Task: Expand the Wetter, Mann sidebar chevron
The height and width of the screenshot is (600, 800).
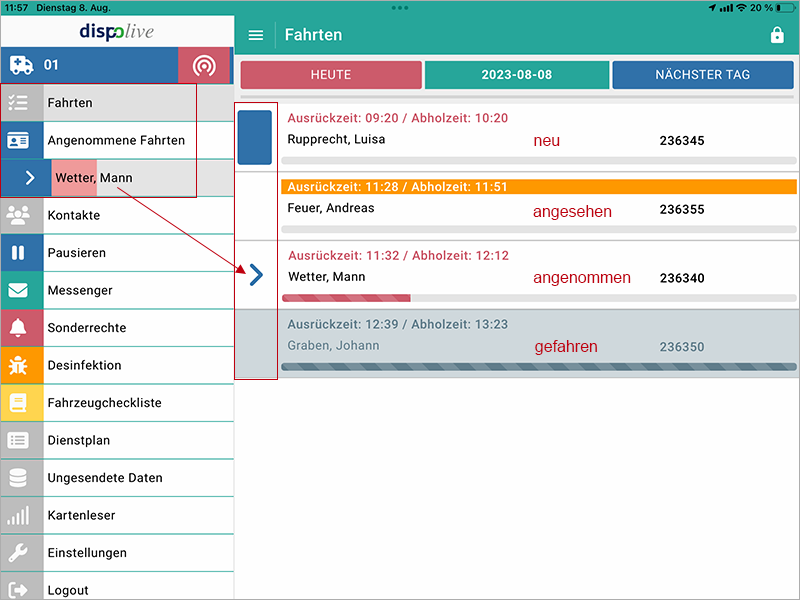Action: pyautogui.click(x=30, y=178)
